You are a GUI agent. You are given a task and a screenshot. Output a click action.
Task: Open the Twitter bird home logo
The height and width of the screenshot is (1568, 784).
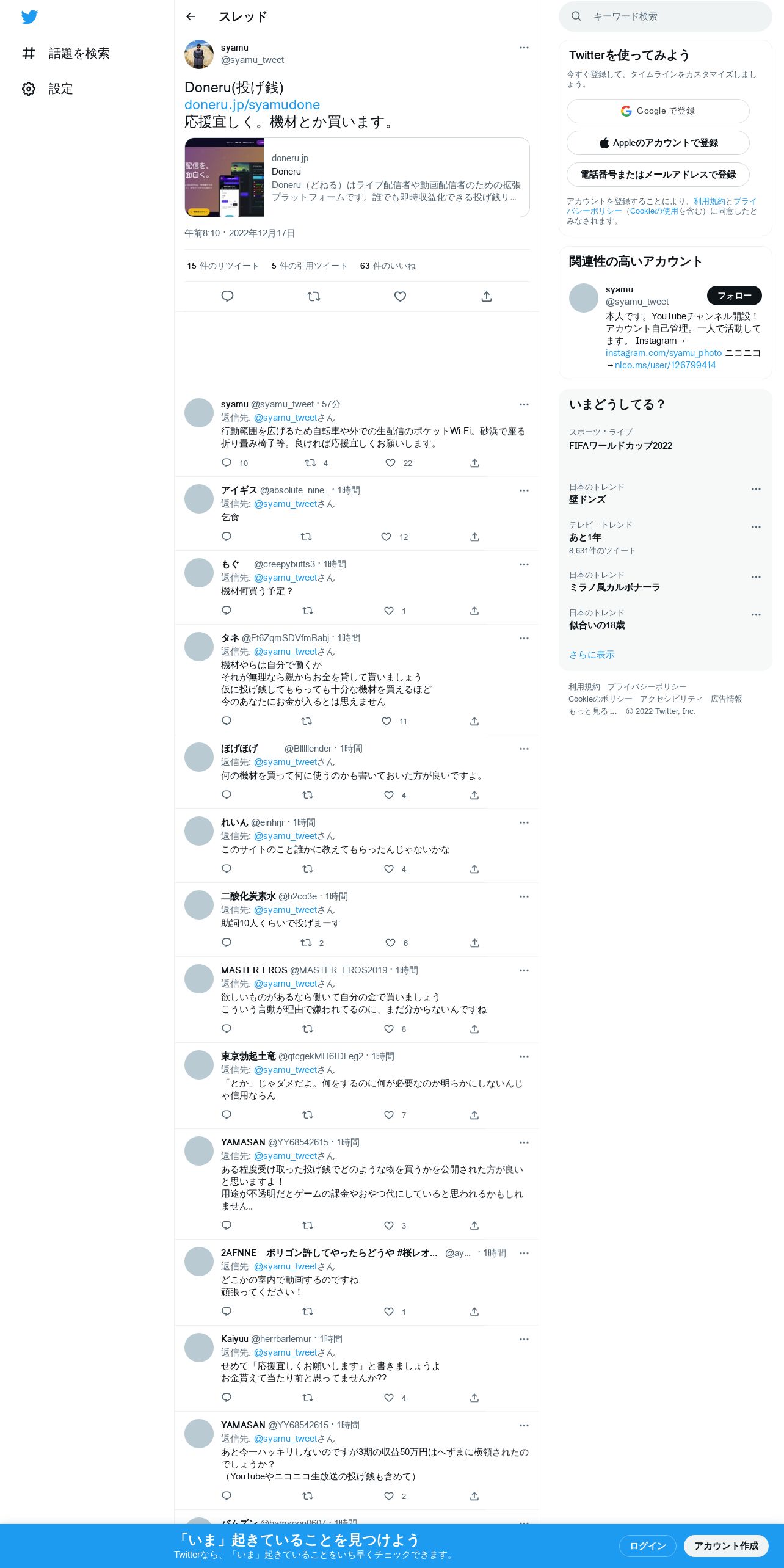29,17
